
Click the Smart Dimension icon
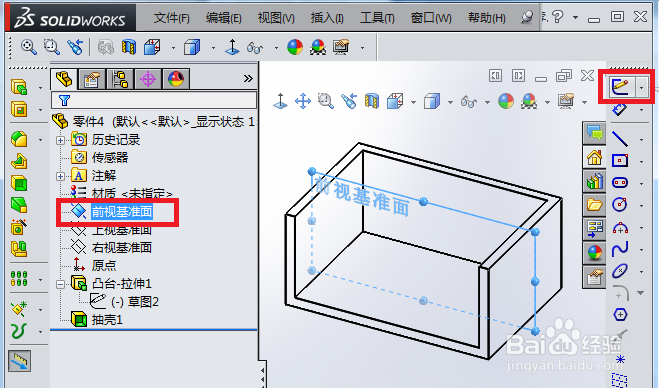[620, 110]
